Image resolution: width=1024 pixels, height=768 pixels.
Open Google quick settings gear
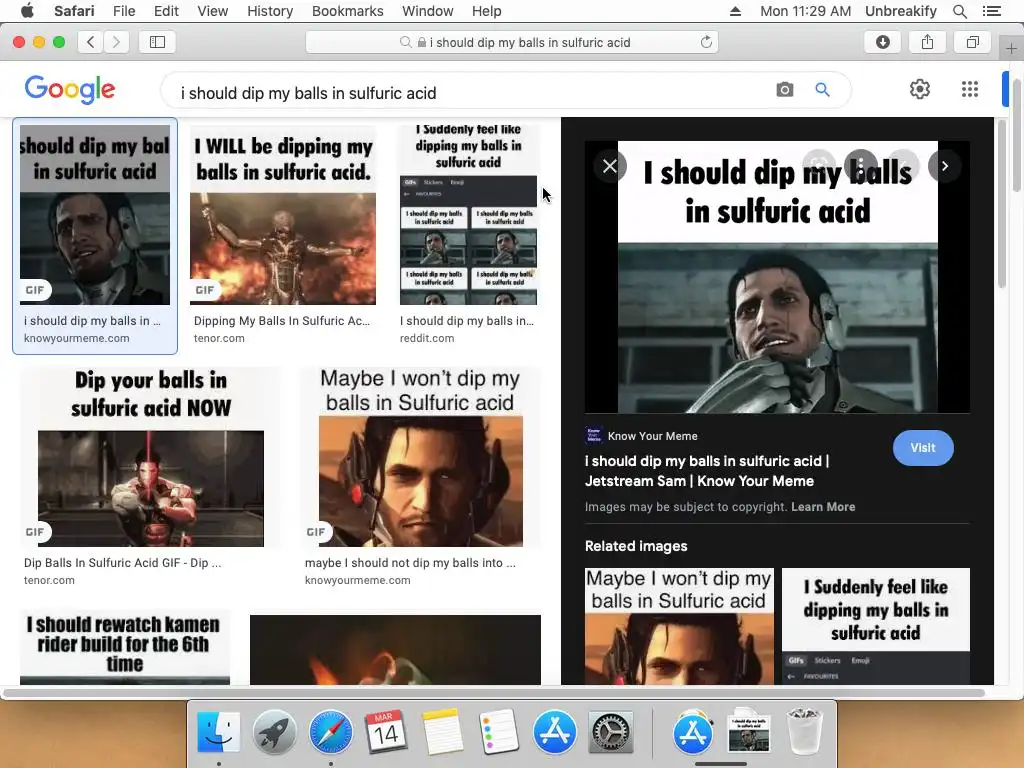pos(920,89)
